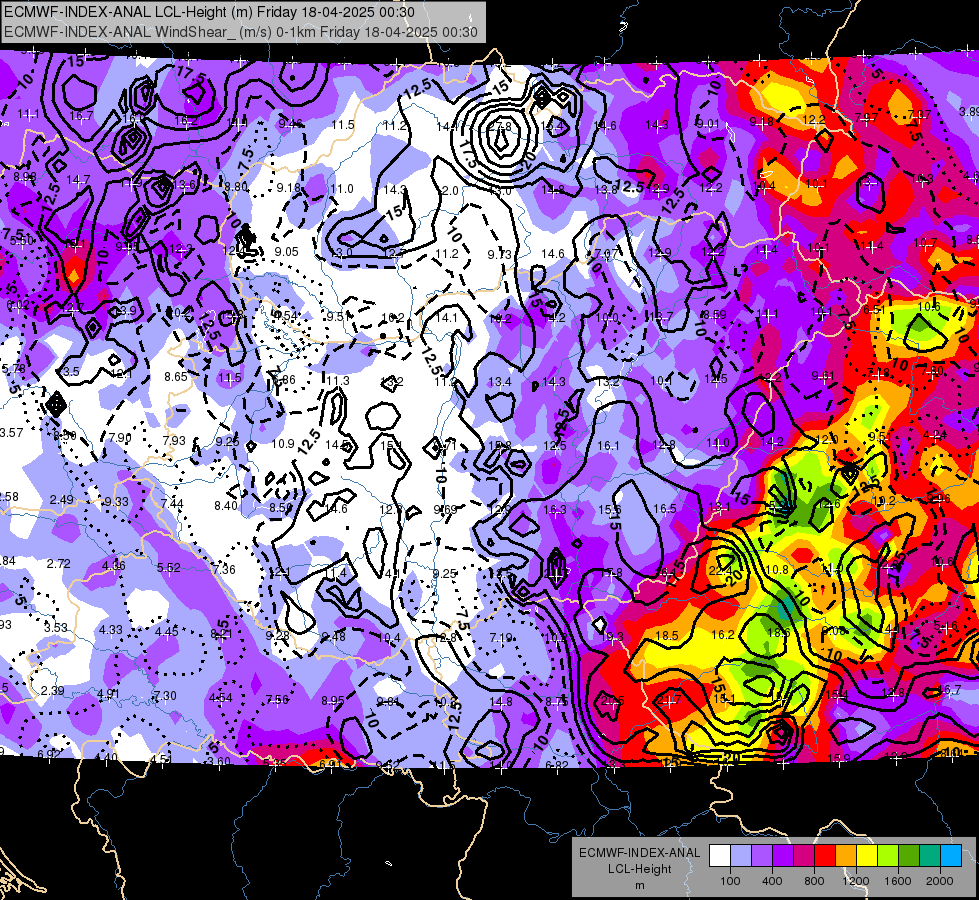Click the legend scale label '100'
This screenshot has width=979, height=900.
[x=730, y=881]
